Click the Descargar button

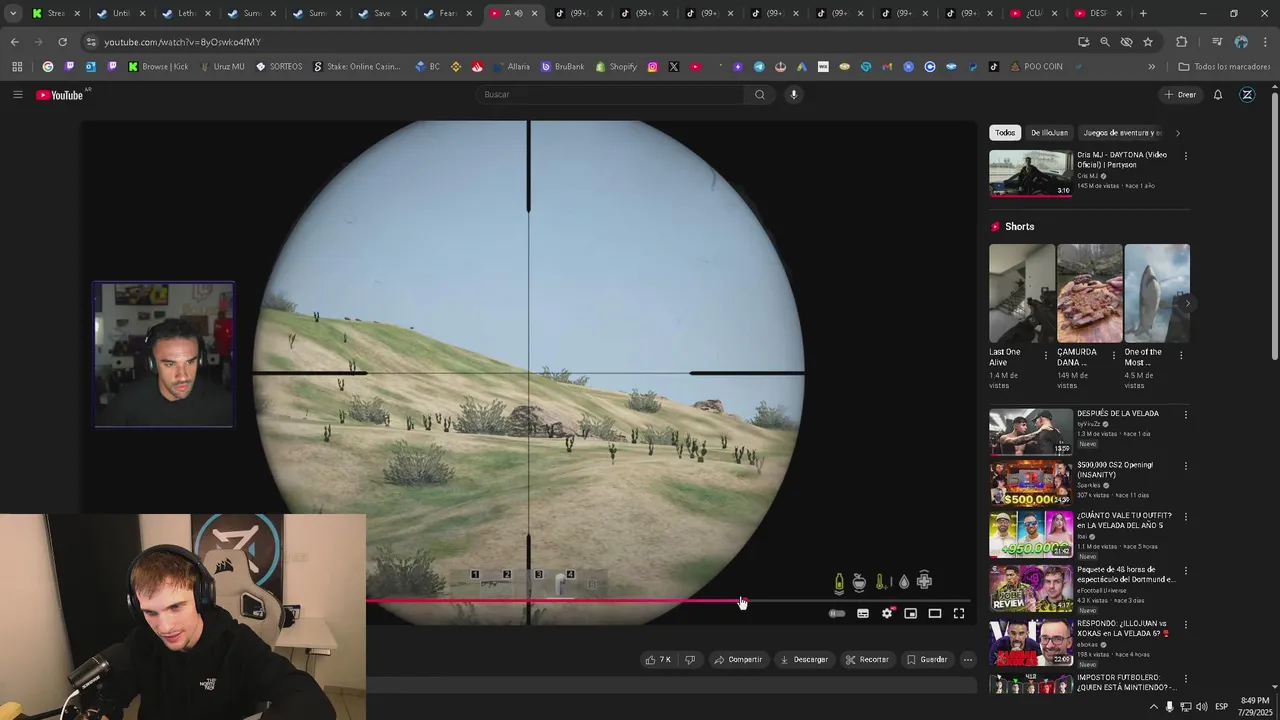(x=804, y=660)
